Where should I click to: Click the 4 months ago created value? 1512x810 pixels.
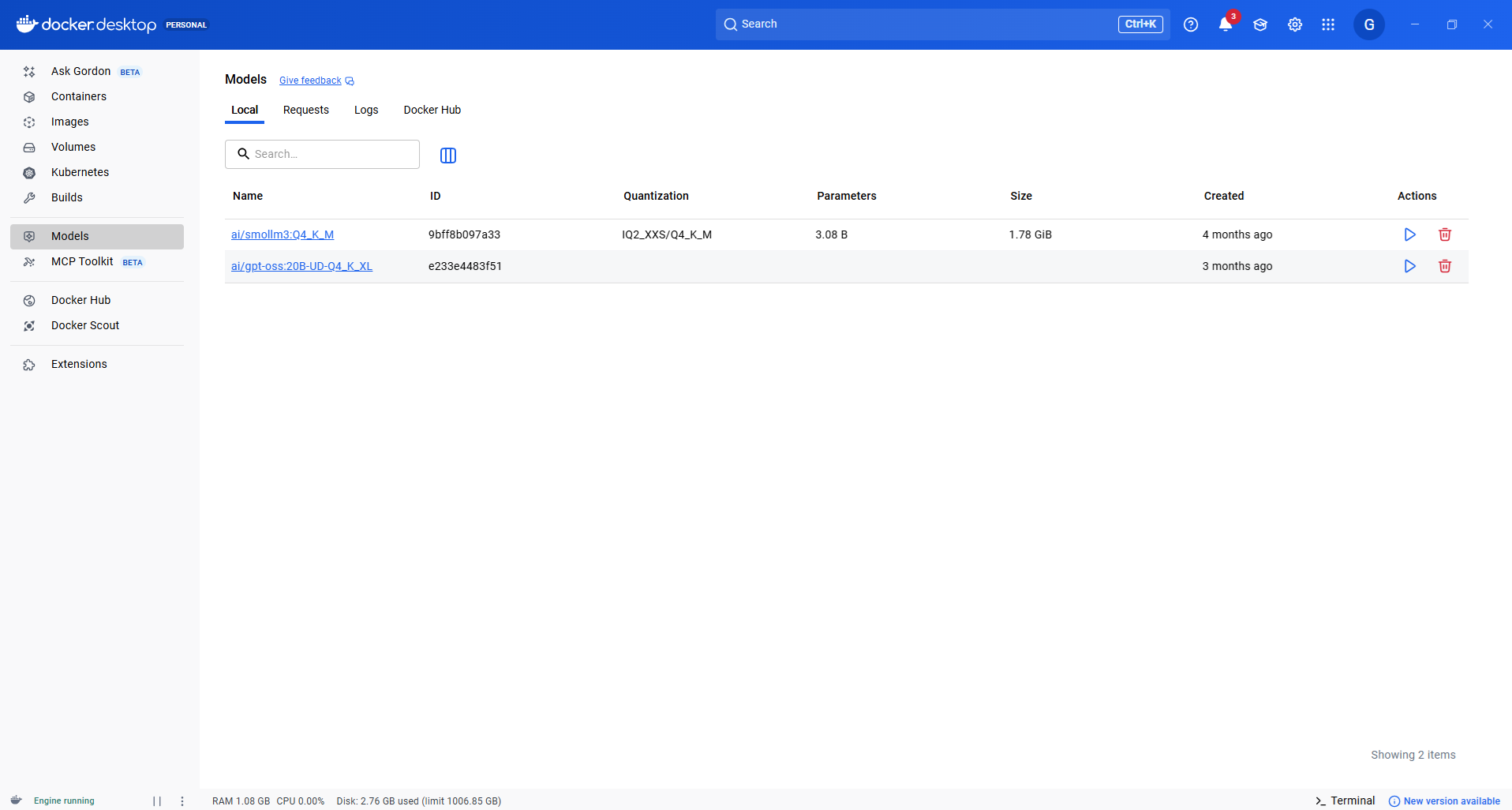click(x=1237, y=234)
